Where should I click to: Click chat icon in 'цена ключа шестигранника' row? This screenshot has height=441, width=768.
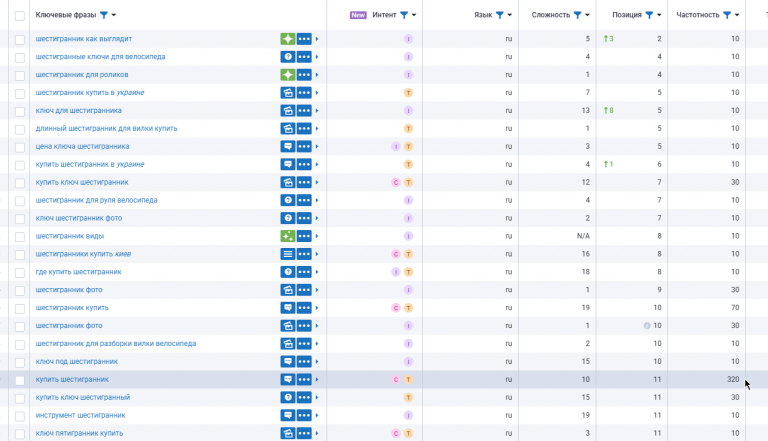tap(288, 147)
